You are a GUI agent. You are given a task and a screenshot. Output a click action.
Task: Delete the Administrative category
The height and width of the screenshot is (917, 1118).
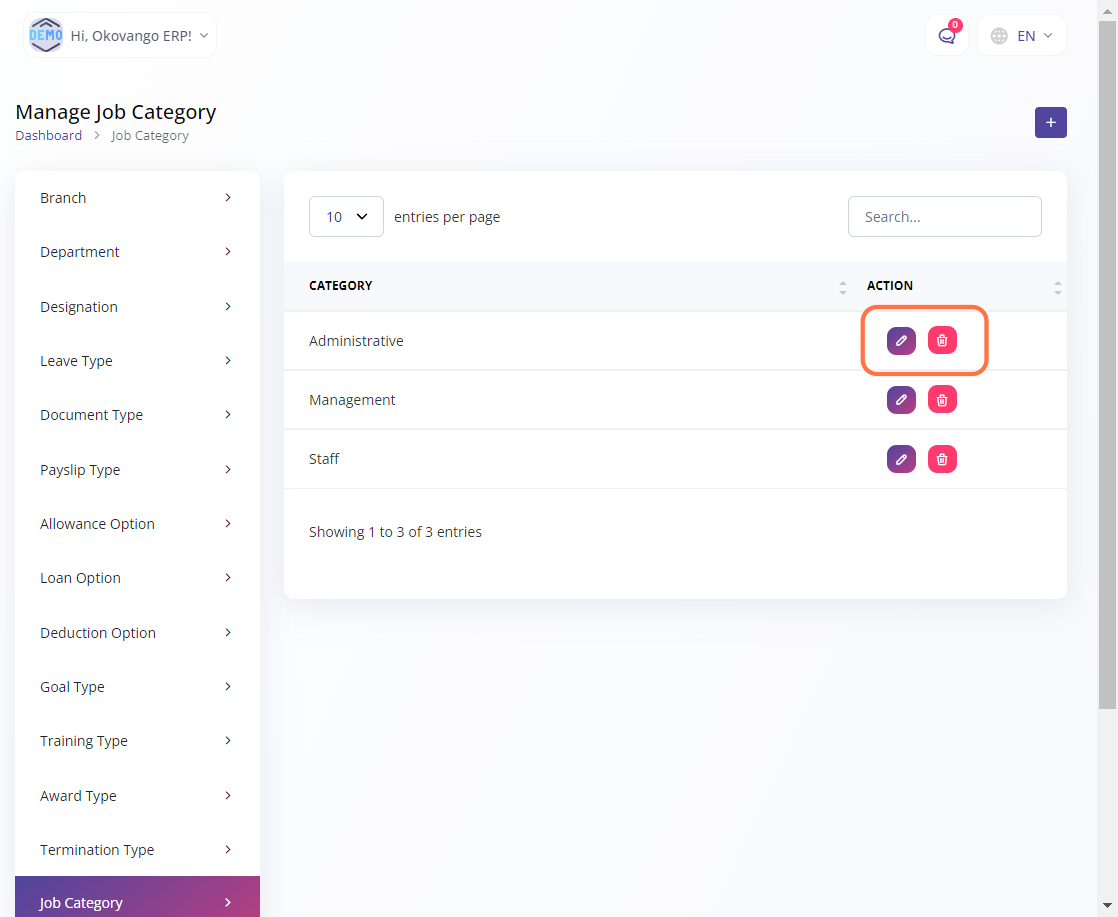point(942,341)
